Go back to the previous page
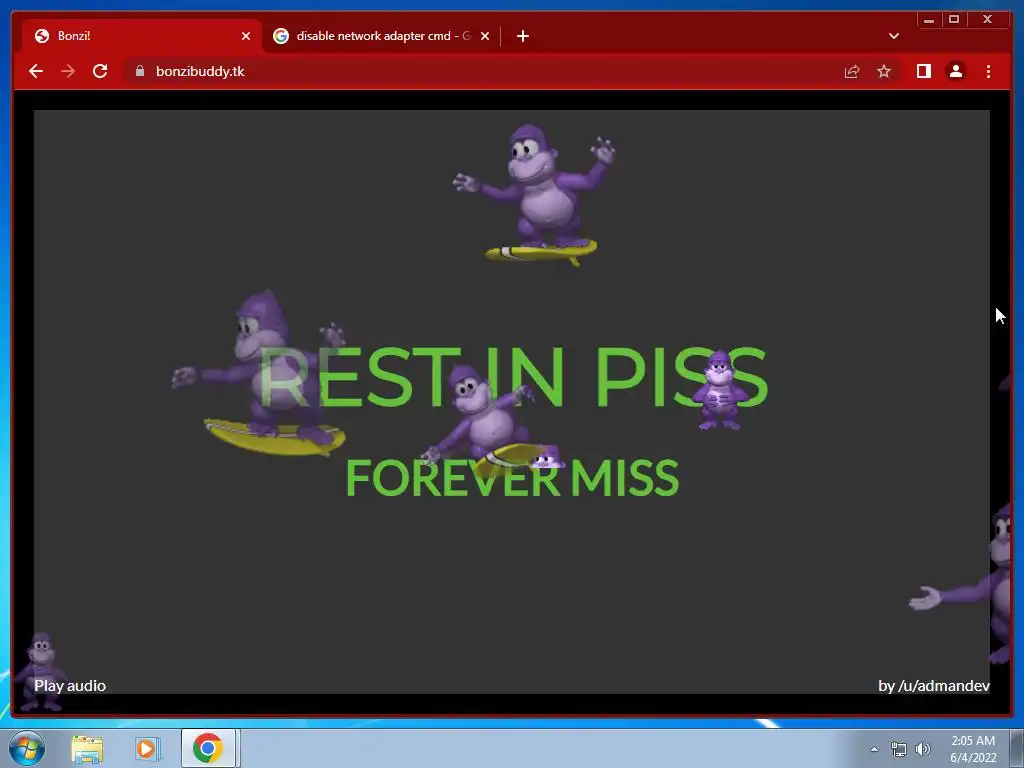Viewport: 1024px width, 768px height. tap(36, 71)
